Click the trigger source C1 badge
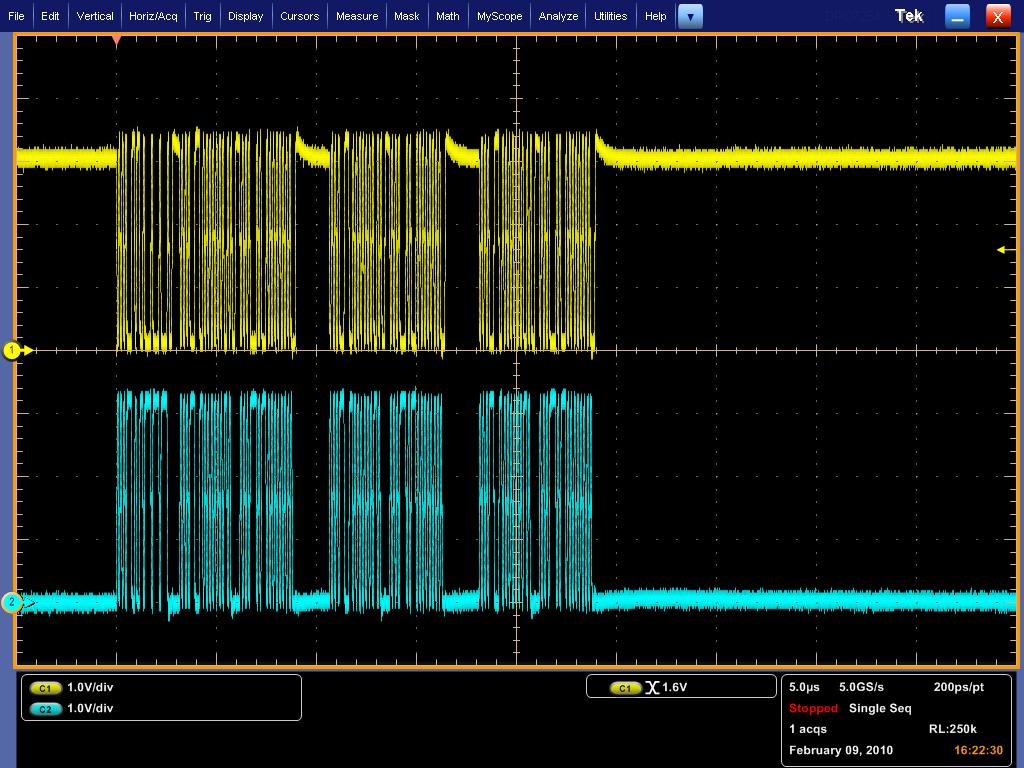This screenshot has height=768, width=1024. (x=625, y=688)
